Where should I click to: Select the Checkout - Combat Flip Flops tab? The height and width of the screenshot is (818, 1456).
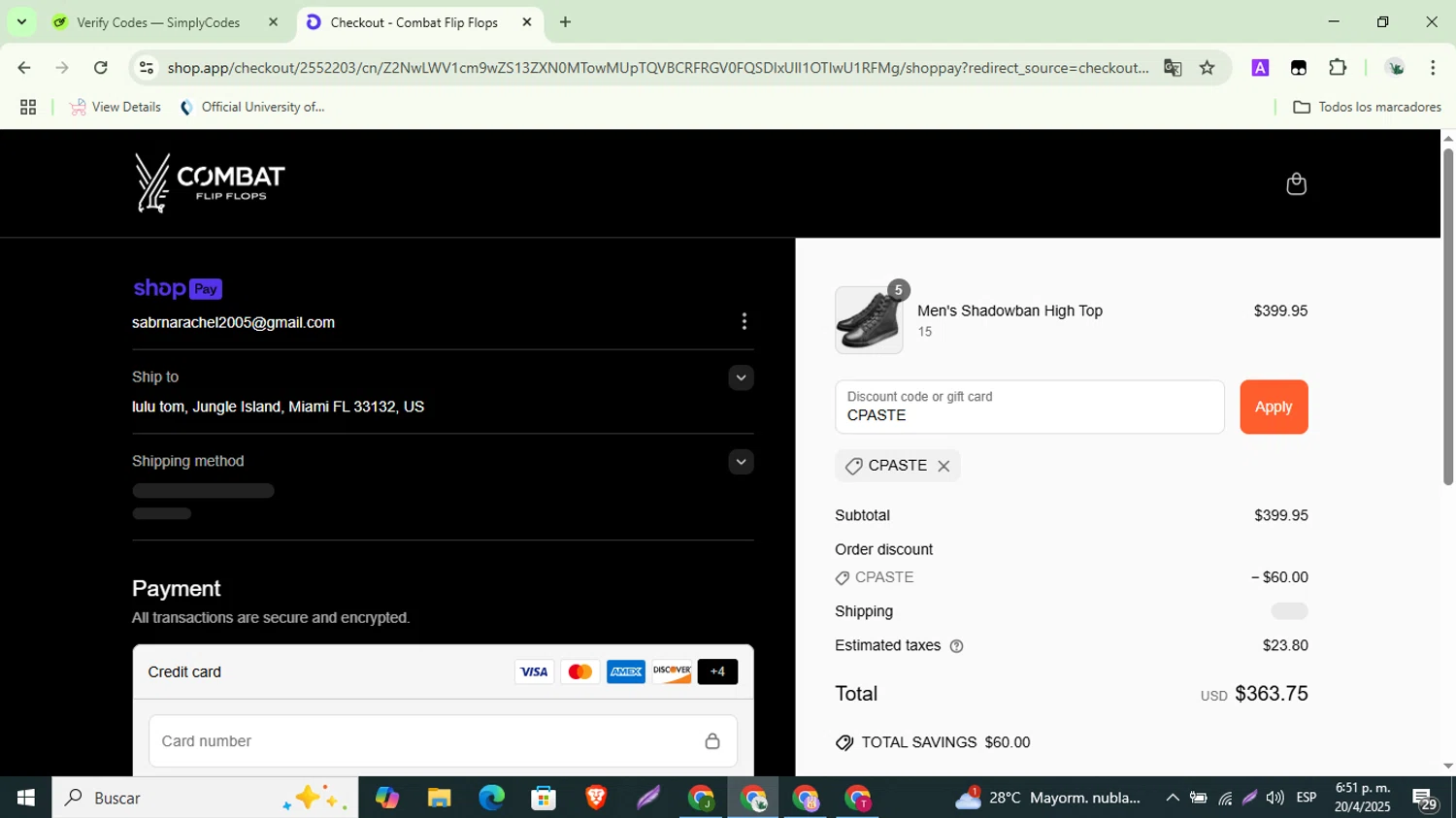414,22
